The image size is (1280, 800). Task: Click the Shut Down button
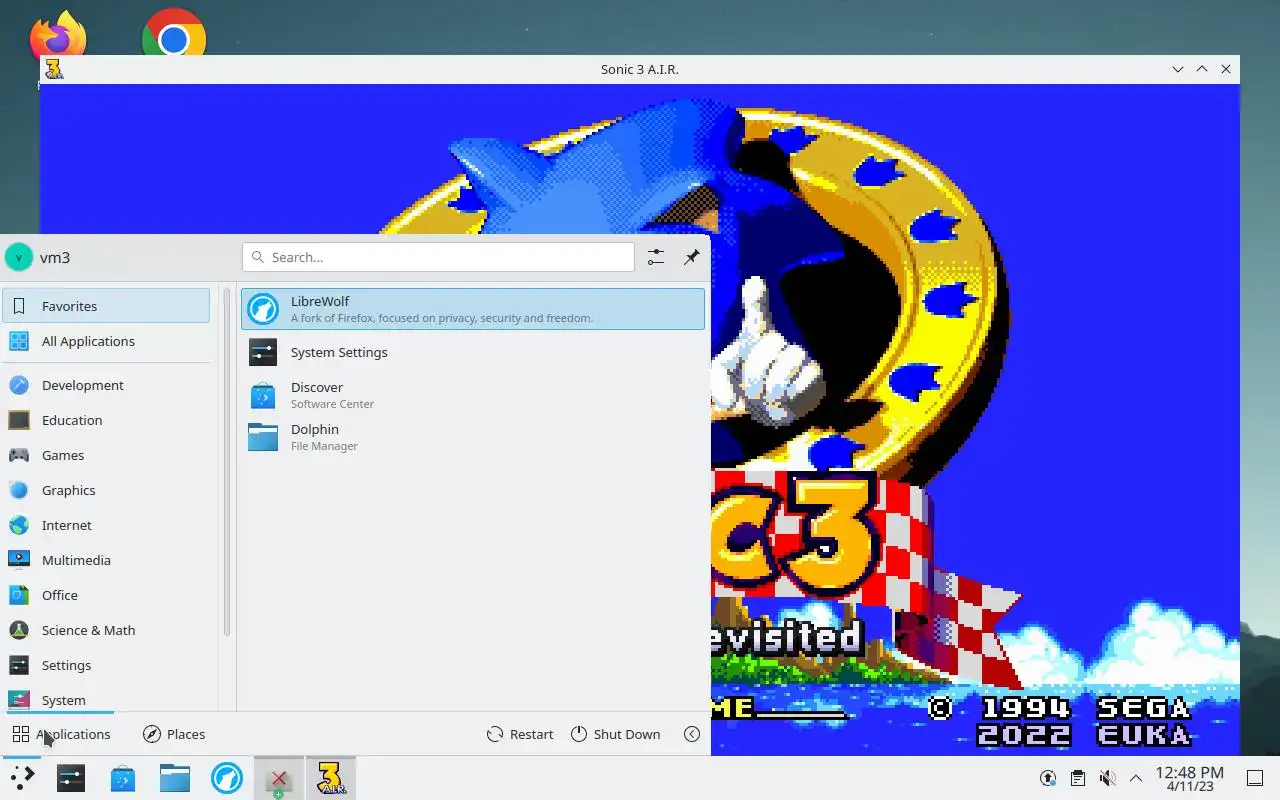coord(616,734)
